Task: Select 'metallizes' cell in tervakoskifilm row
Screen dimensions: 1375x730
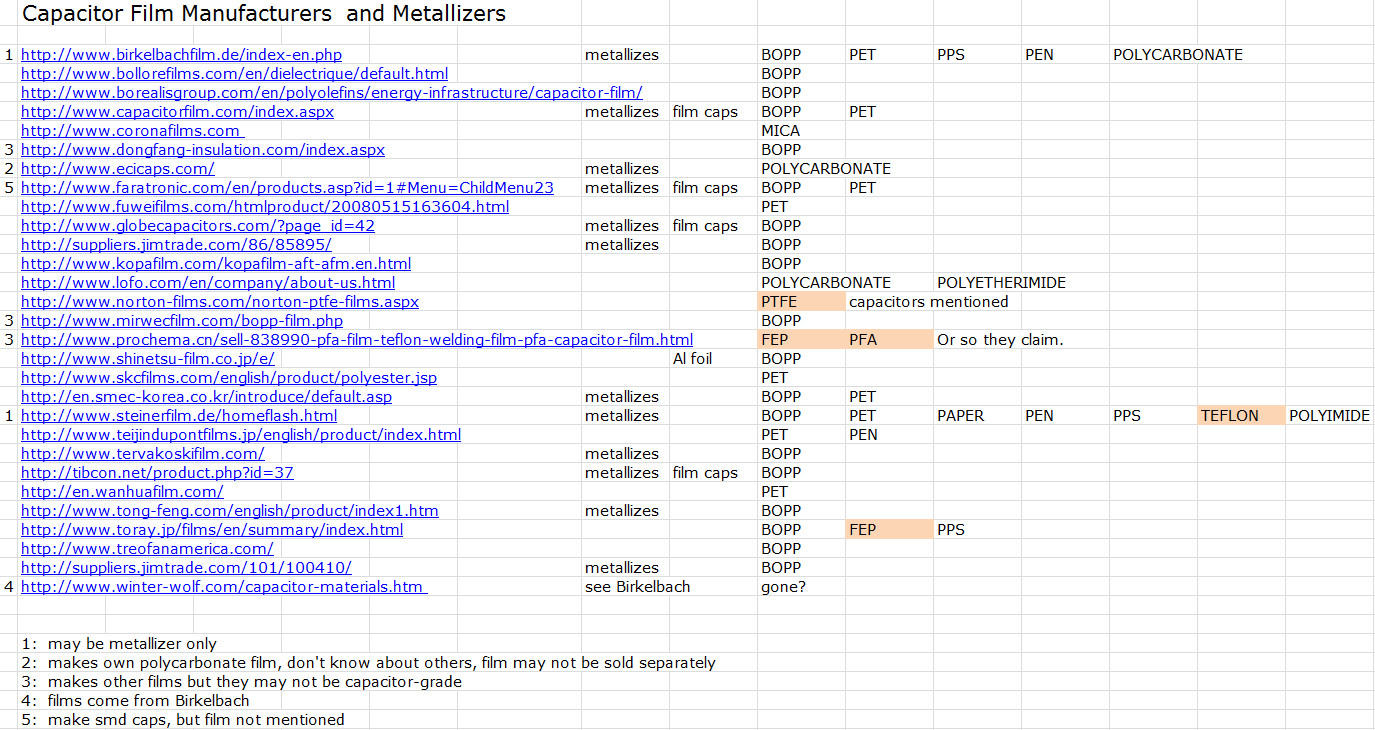Action: [x=622, y=454]
